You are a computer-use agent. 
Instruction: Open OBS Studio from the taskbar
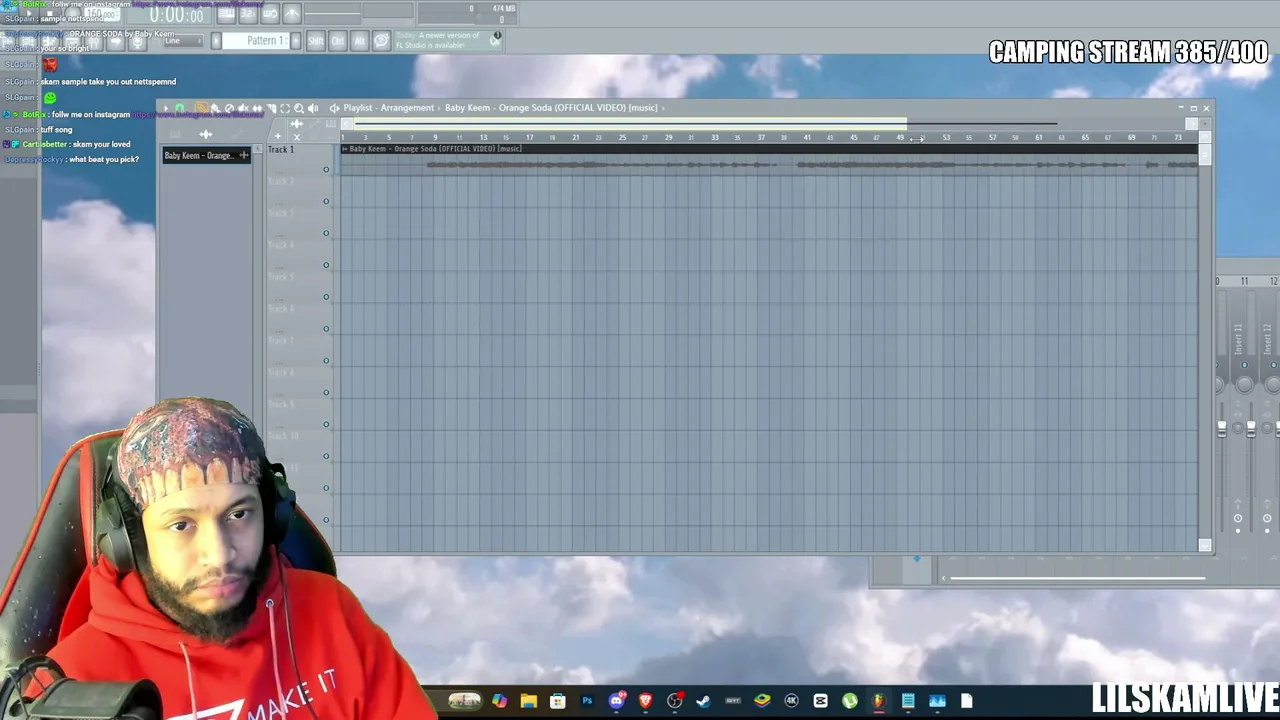[x=675, y=701]
